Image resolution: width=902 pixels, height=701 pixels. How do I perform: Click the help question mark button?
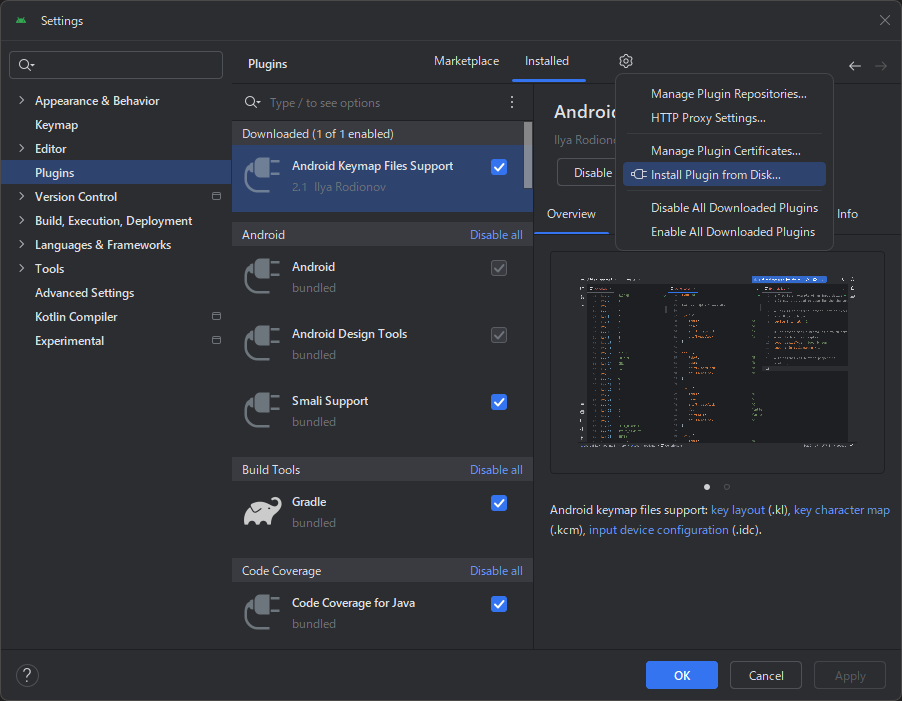pos(27,675)
